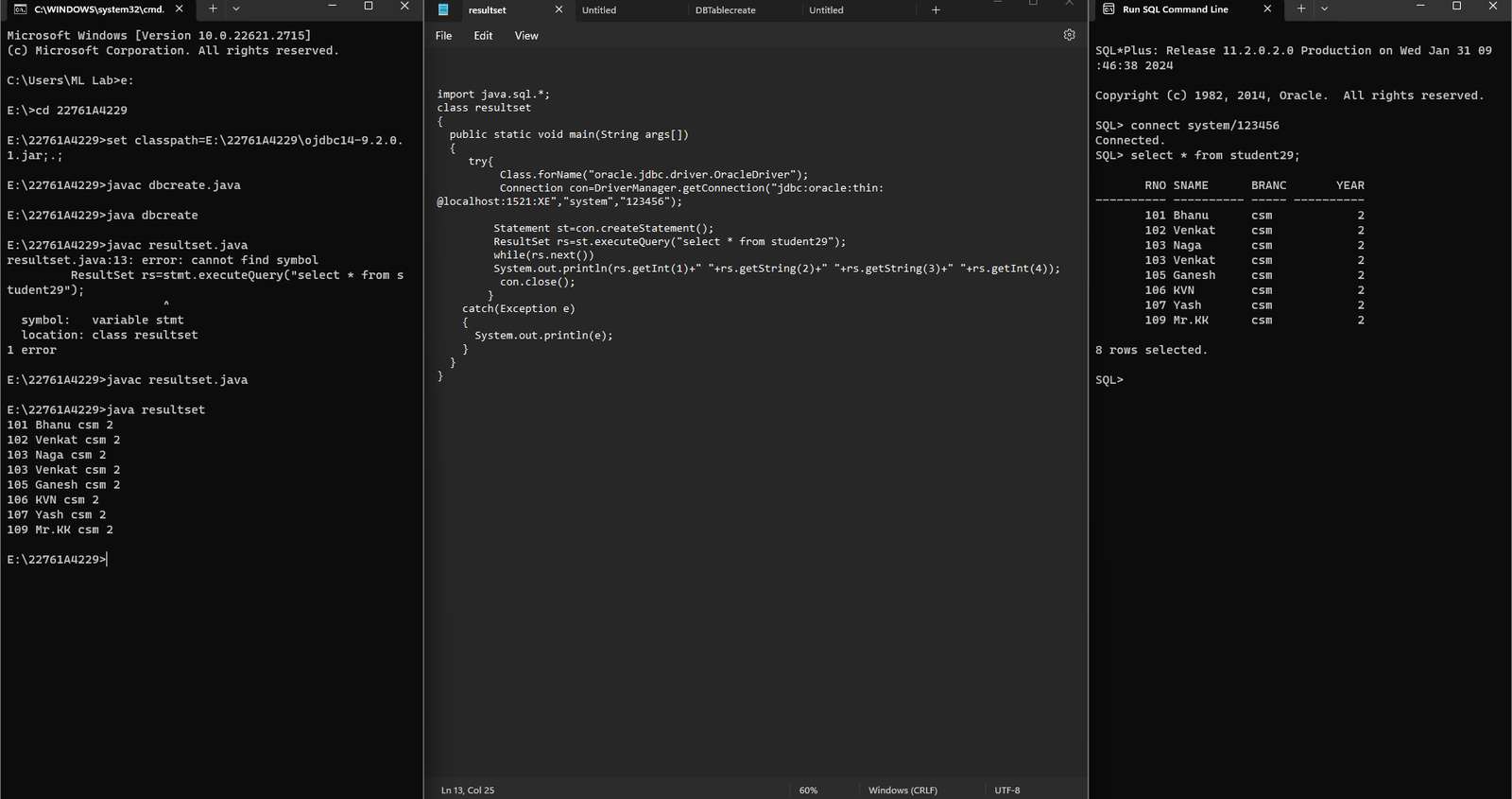The height and width of the screenshot is (799, 1512).
Task: Minimize the cmd window
Action: [332, 6]
